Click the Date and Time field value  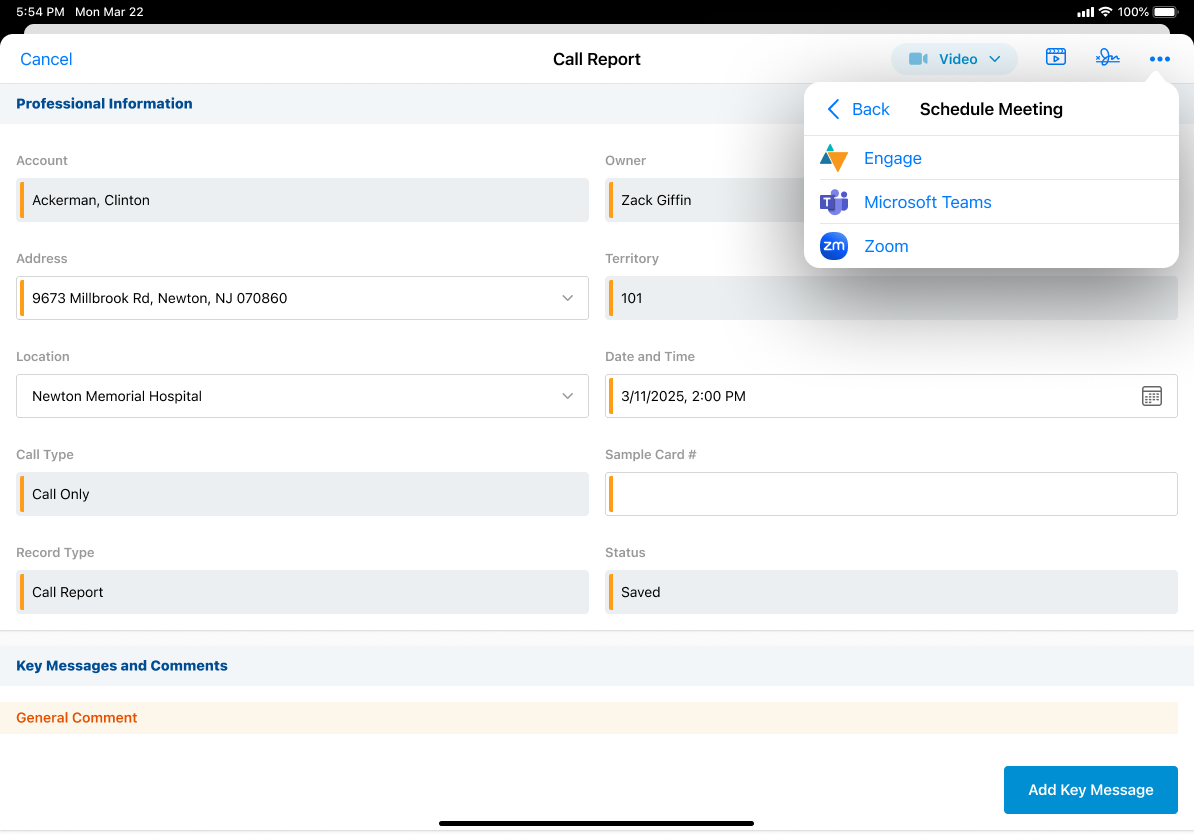[684, 396]
